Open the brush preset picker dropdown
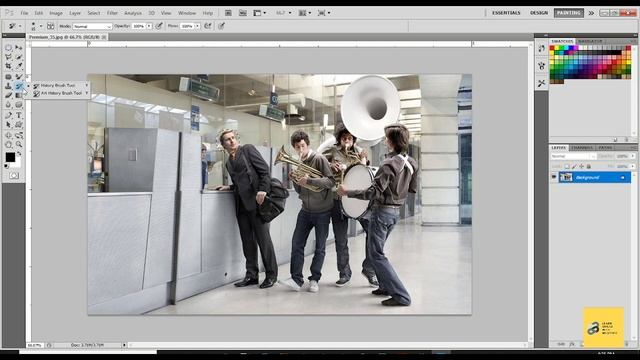This screenshot has height=360, width=640. [x=40, y=26]
